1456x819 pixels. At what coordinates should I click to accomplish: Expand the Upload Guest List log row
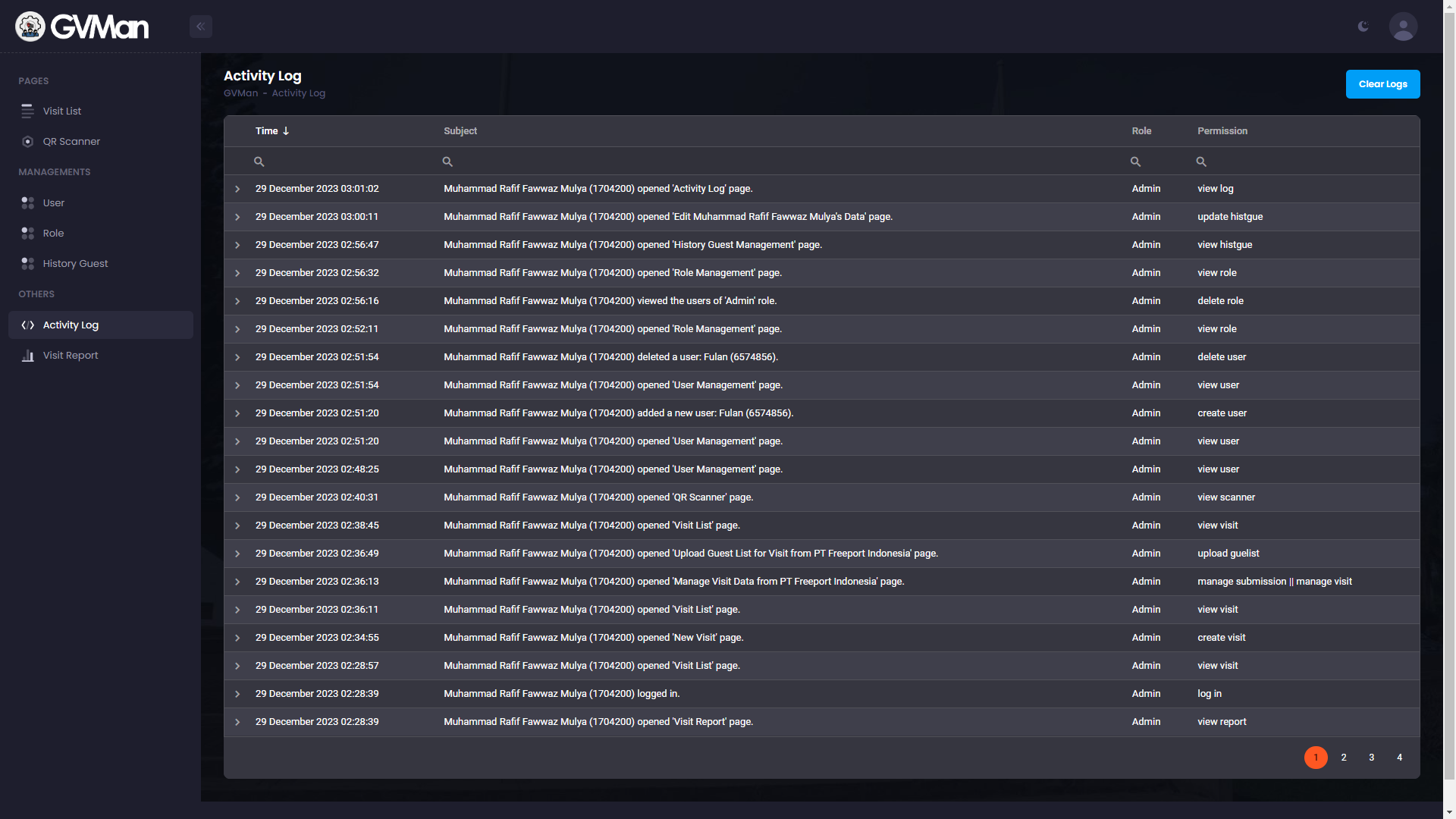(237, 554)
